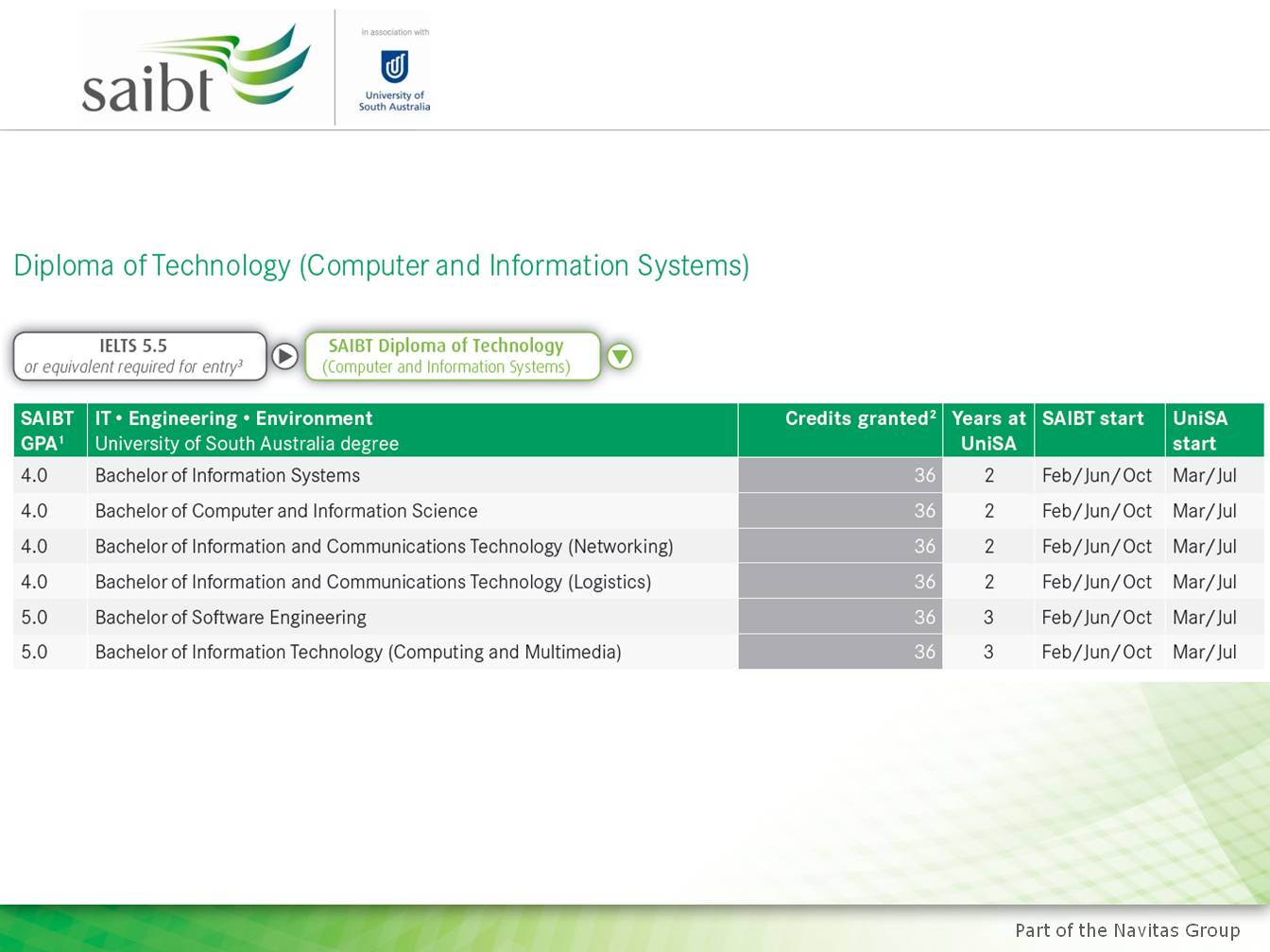
Task: Click Mar/Jul in the Logistics row
Action: point(1205,582)
